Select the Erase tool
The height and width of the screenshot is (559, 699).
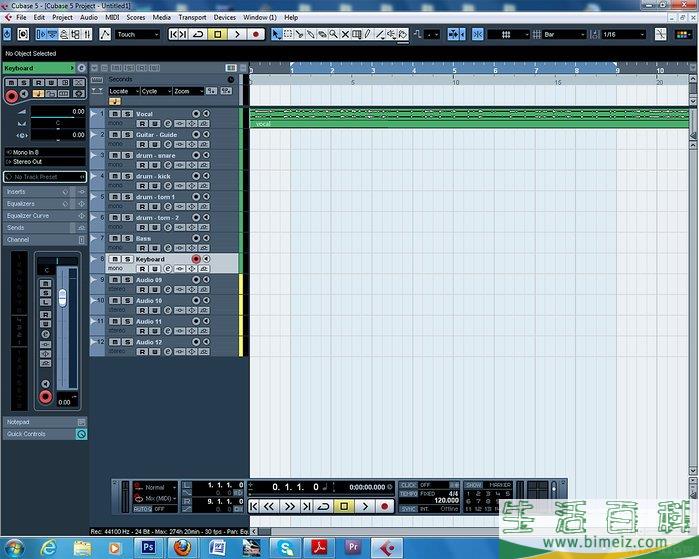[322, 34]
